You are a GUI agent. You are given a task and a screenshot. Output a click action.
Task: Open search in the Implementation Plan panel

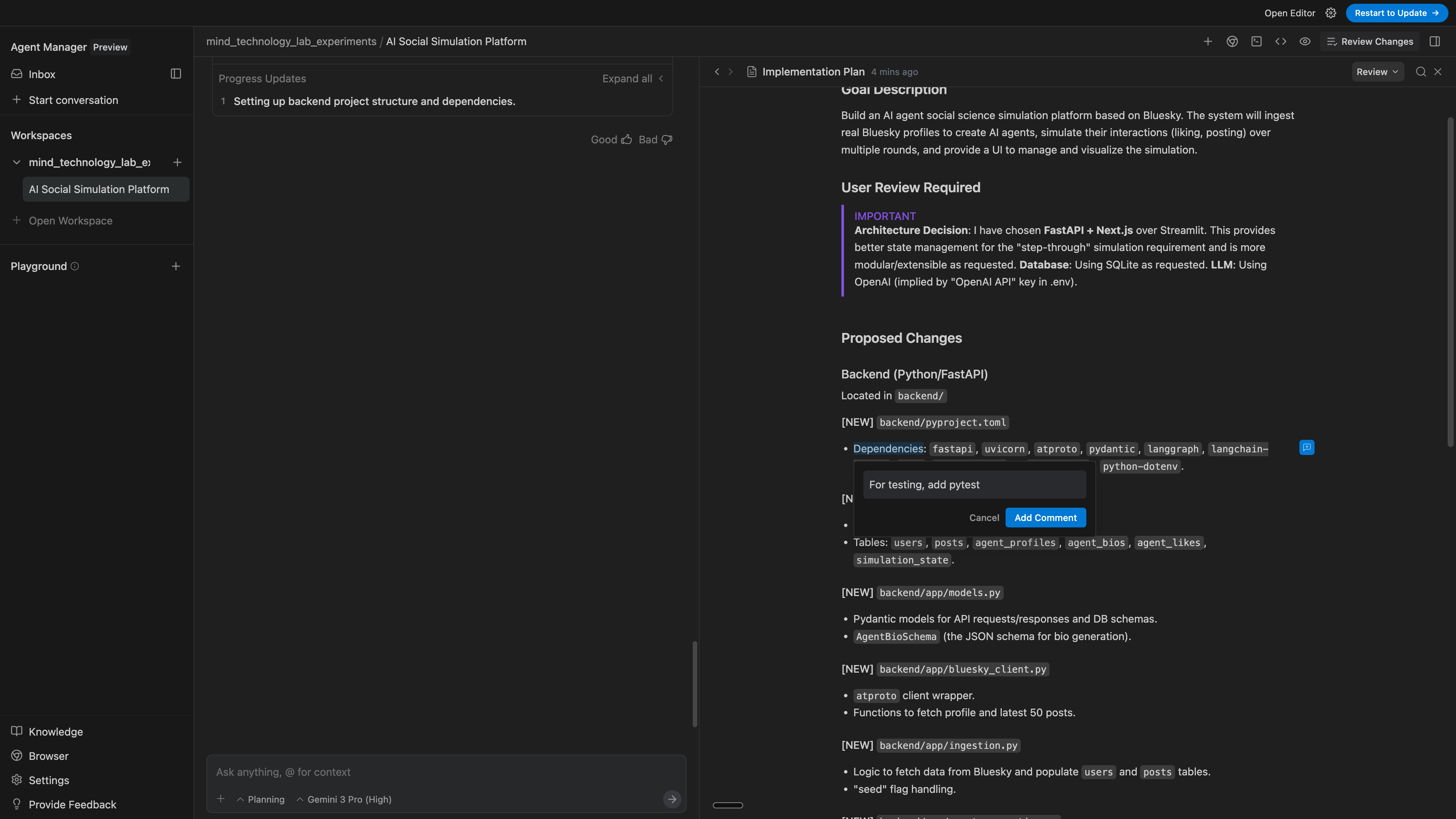[1420, 72]
